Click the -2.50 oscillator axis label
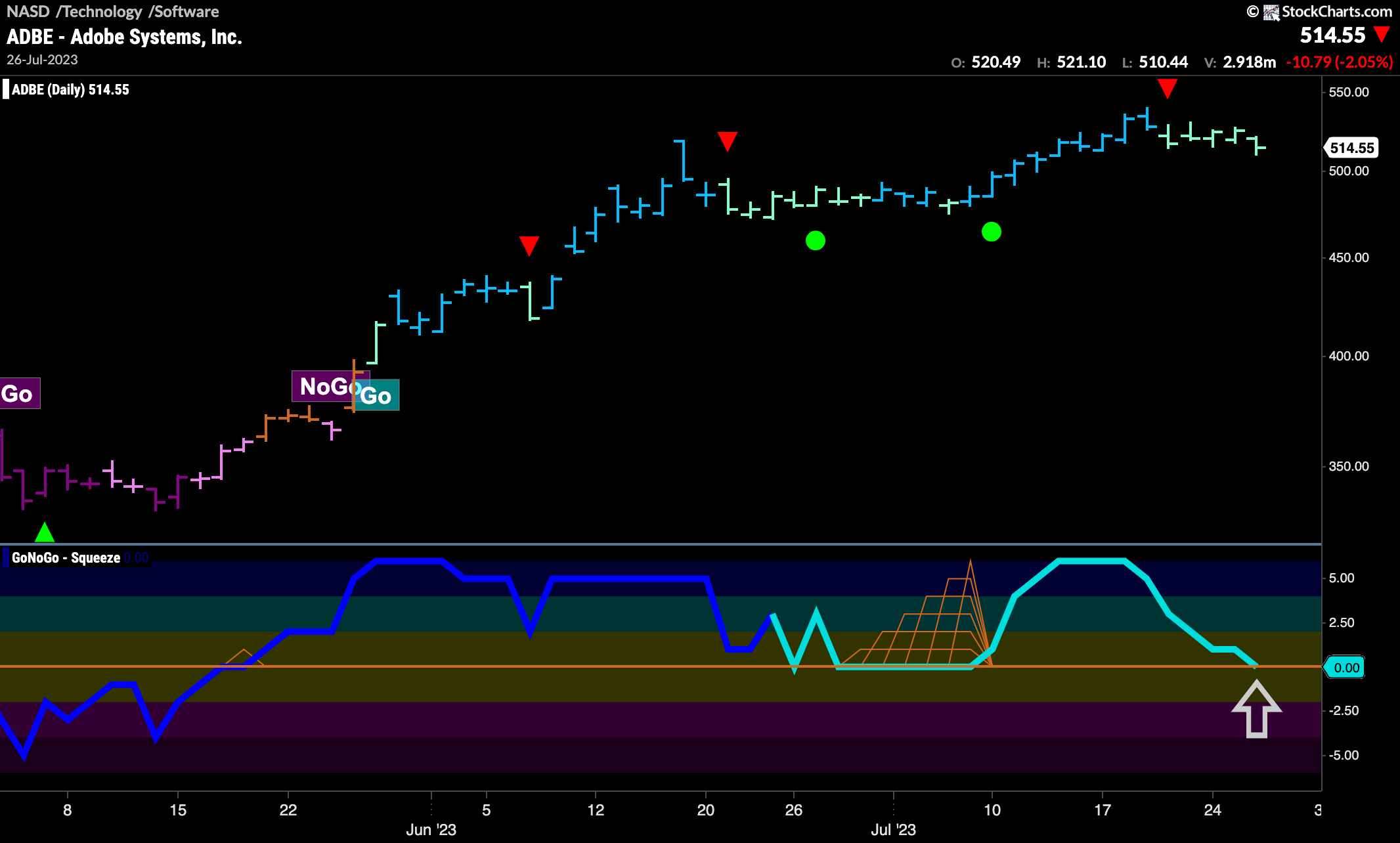This screenshot has width=1400, height=843. tap(1343, 710)
